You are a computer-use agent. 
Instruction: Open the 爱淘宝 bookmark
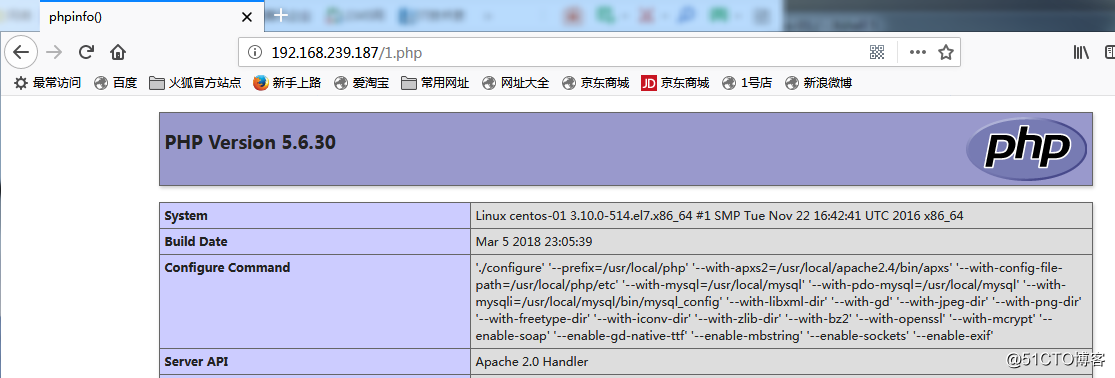361,83
